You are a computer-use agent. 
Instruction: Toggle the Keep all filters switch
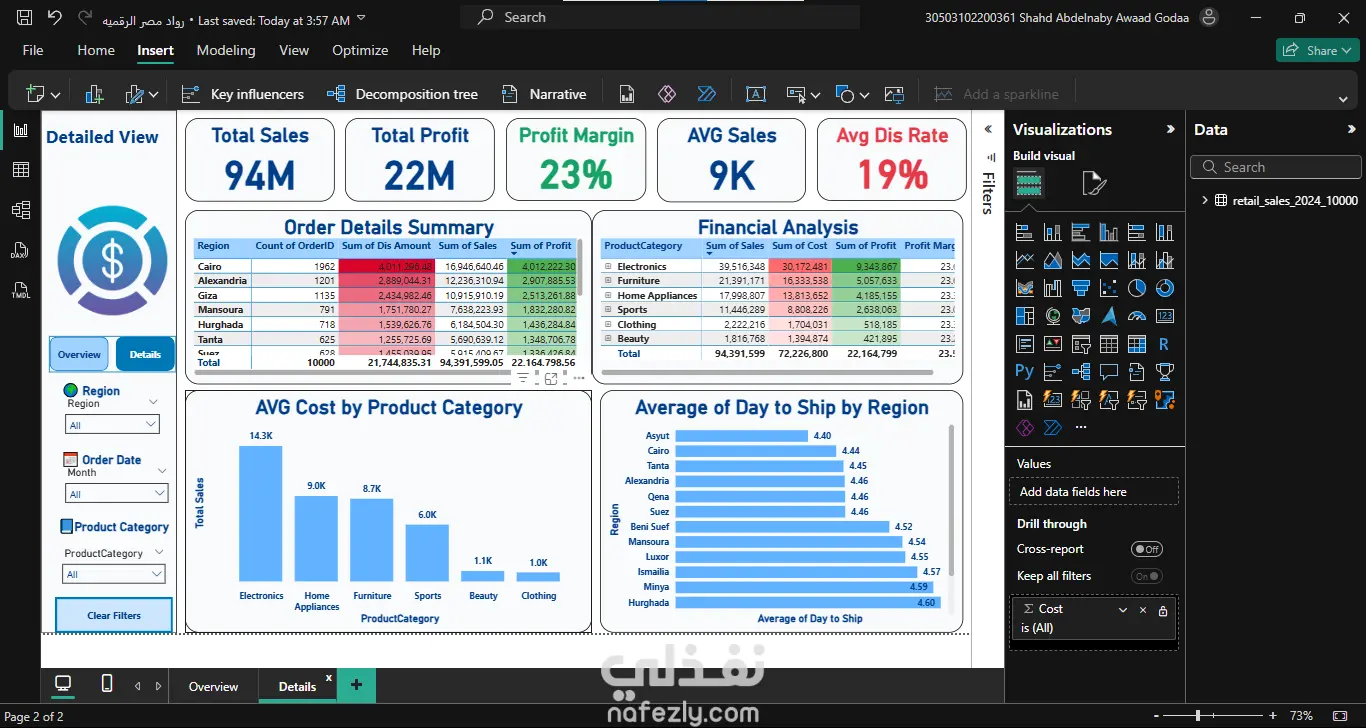1147,576
